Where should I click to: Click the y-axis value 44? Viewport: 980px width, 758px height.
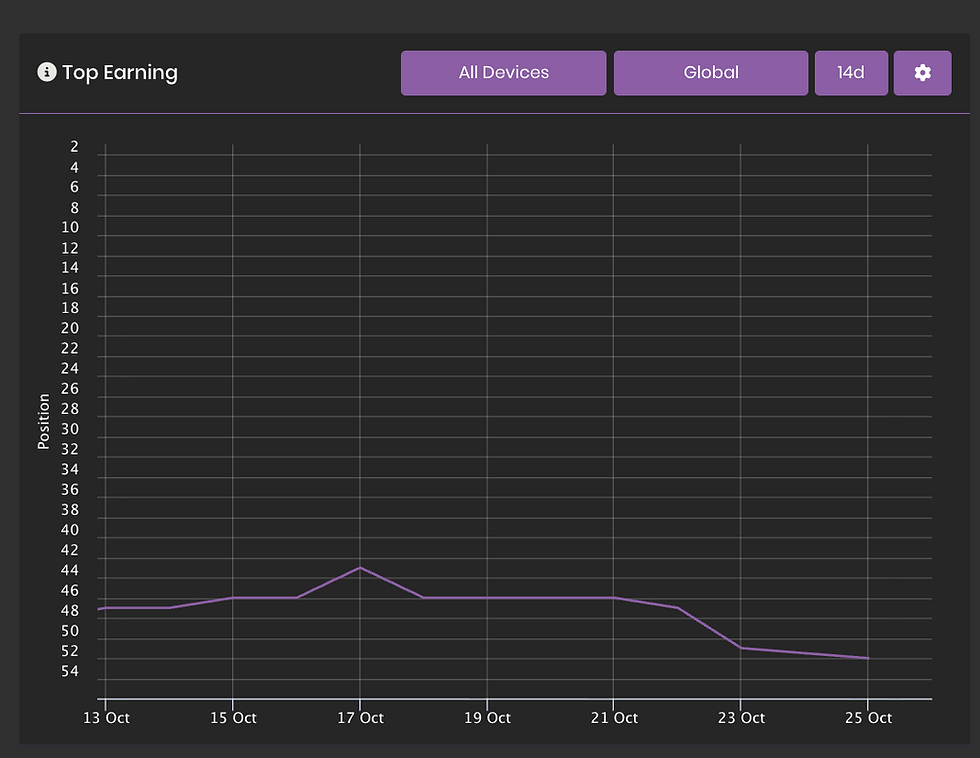pyautogui.click(x=70, y=570)
